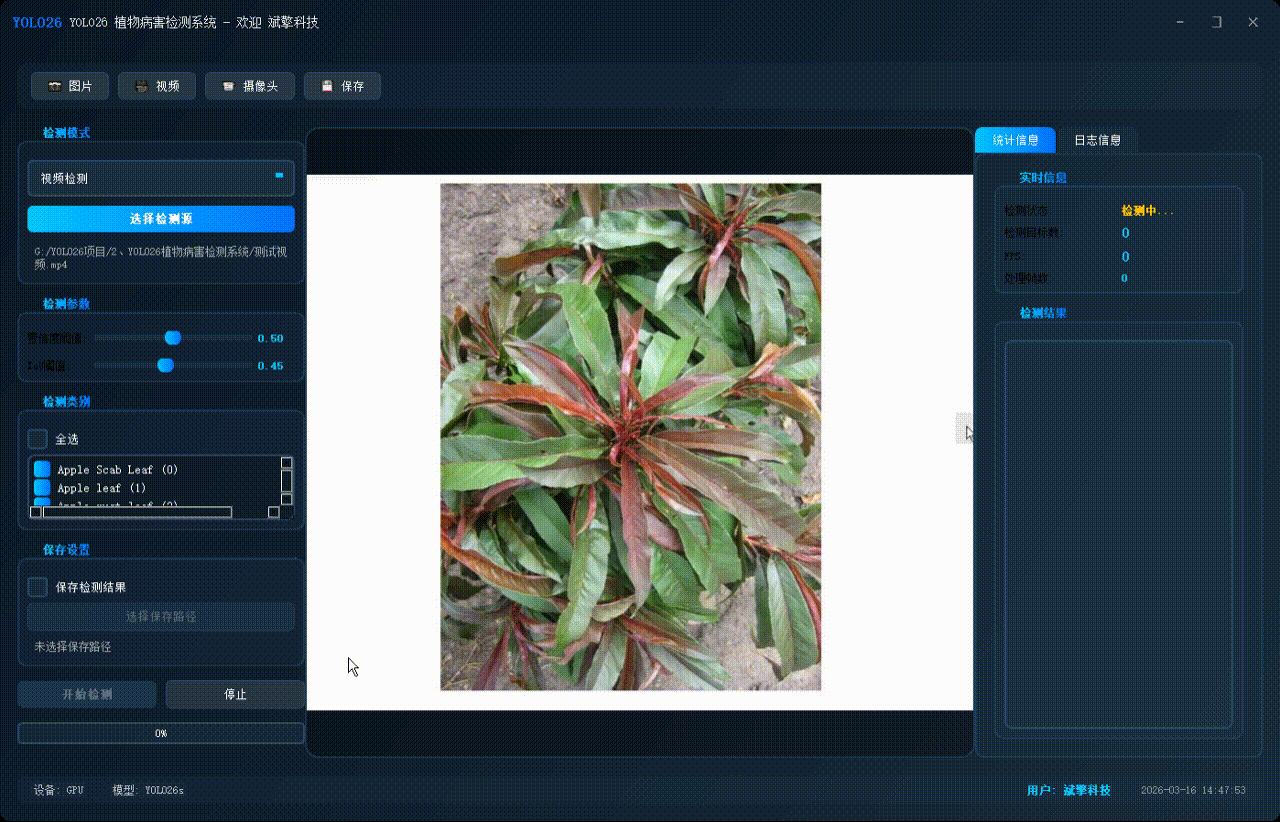Viewport: 1280px width, 822px height.
Task: Click inside the 检测结果 results list box
Action: click(1119, 534)
